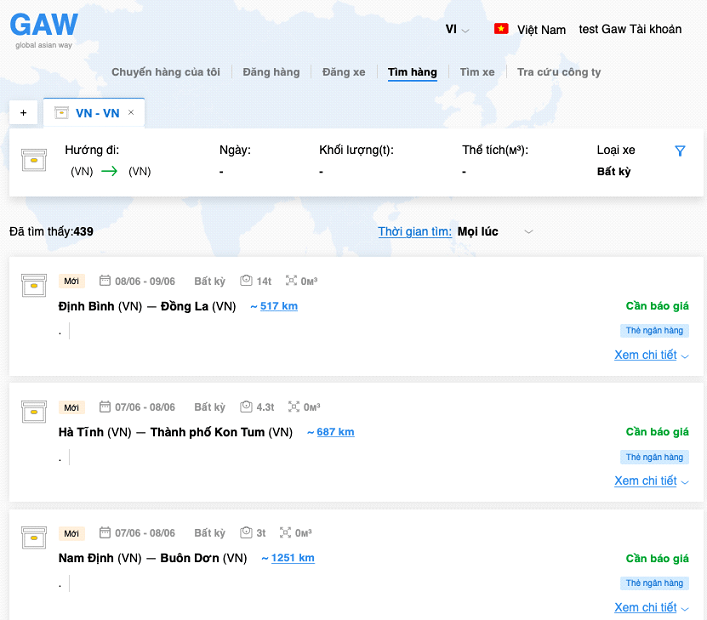Click the Vietnam flag icon
The height and width of the screenshot is (620, 707).
(x=501, y=29)
